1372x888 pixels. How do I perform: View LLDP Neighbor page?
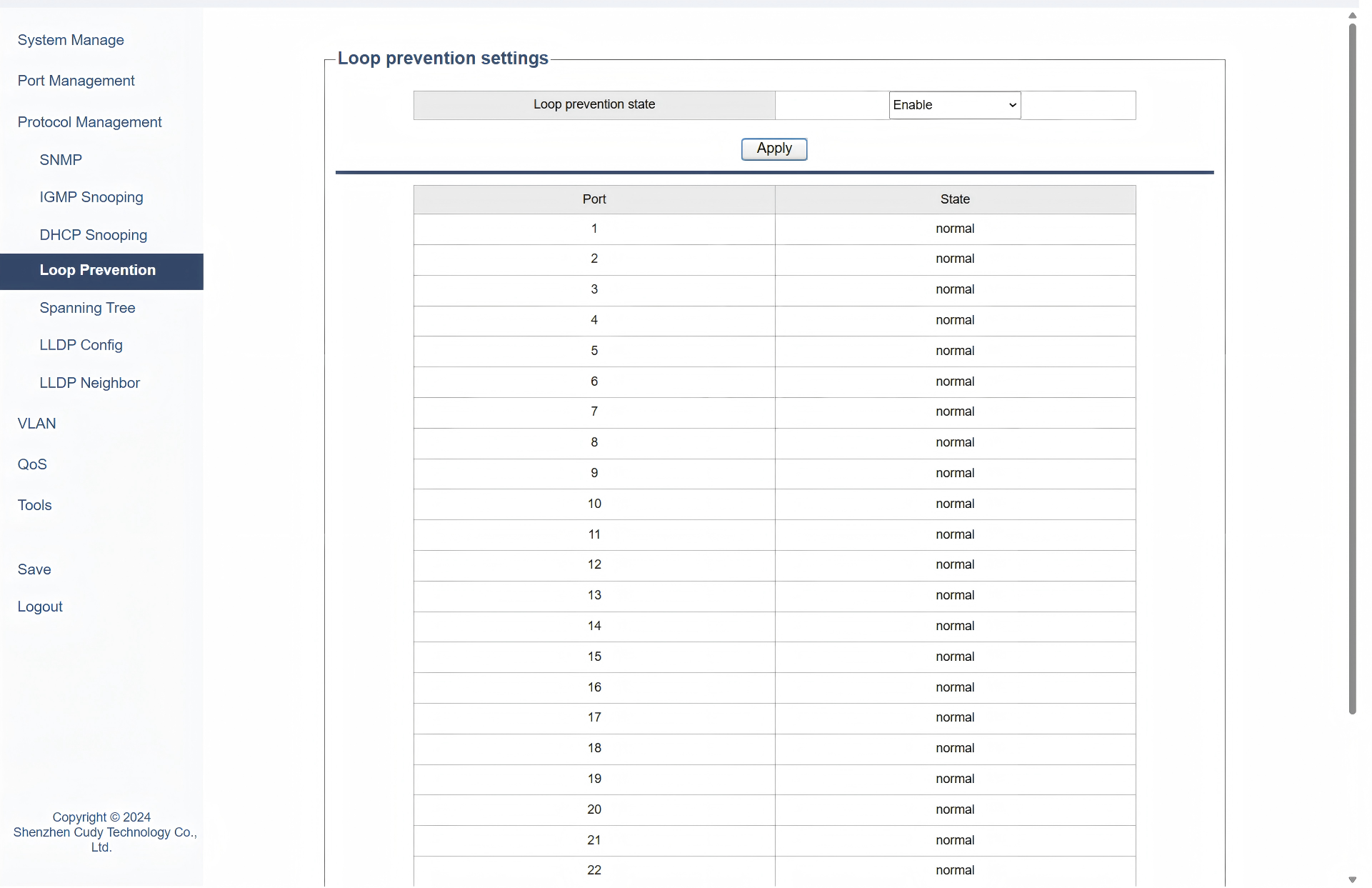(x=89, y=383)
